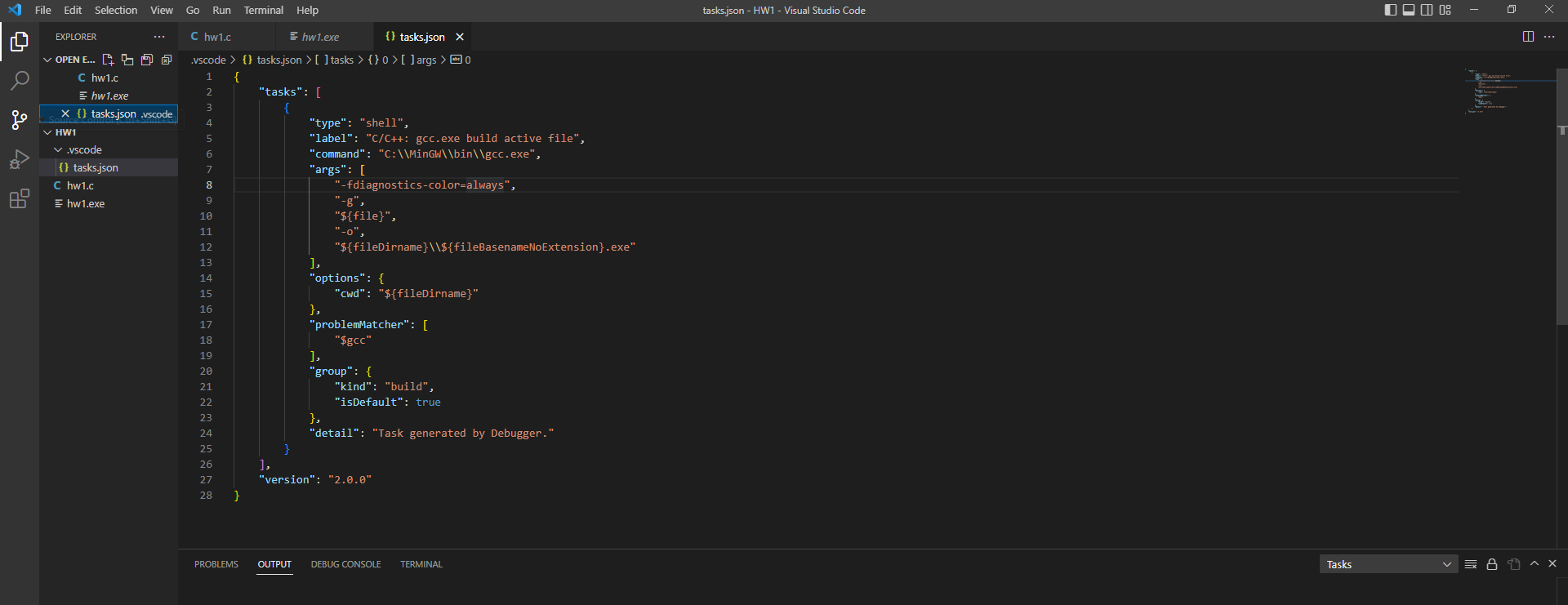
Task: Open hw1.c in HW1 folder tree
Action: (109, 185)
